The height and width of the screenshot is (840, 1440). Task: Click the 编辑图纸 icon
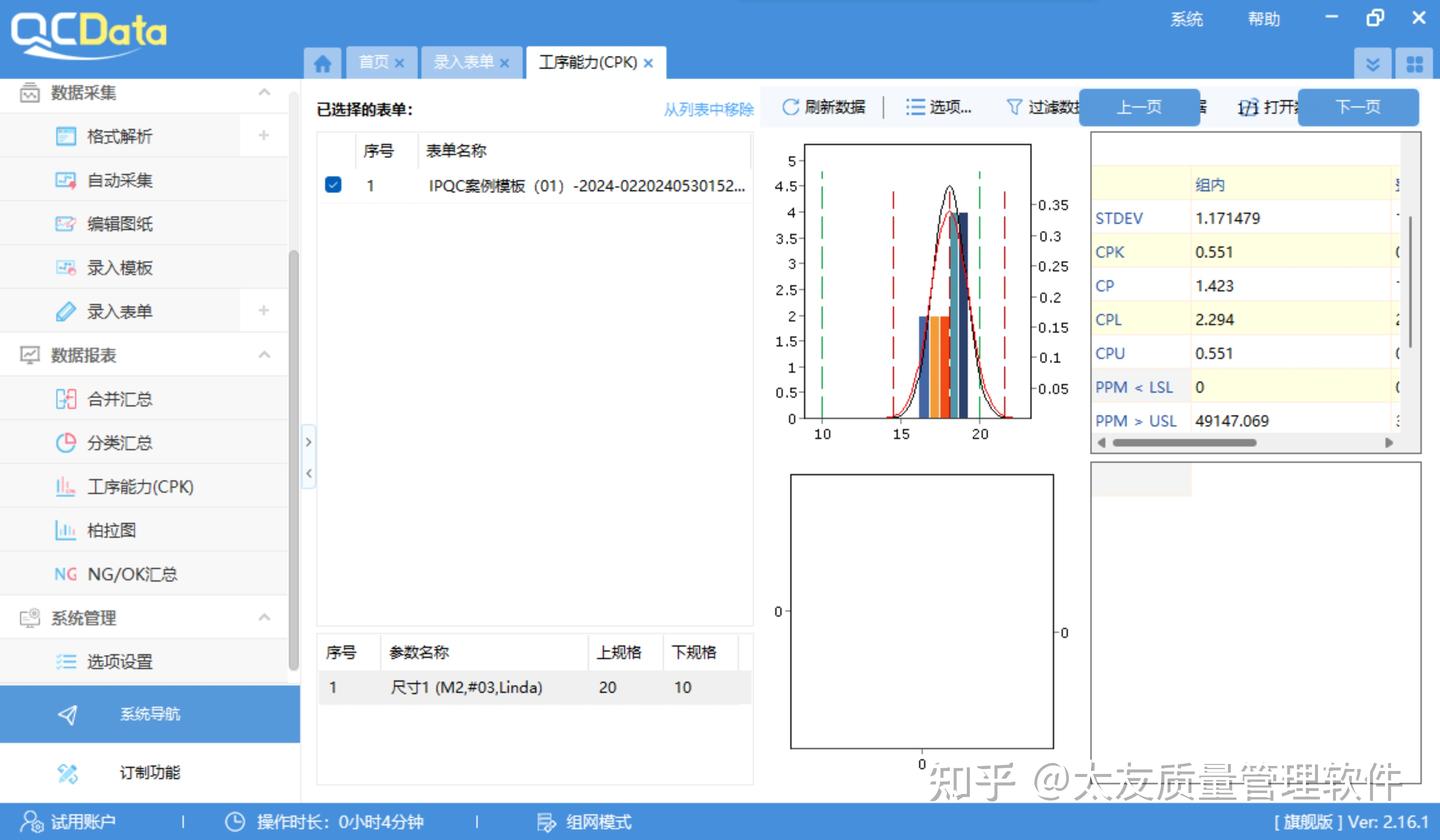(x=66, y=224)
